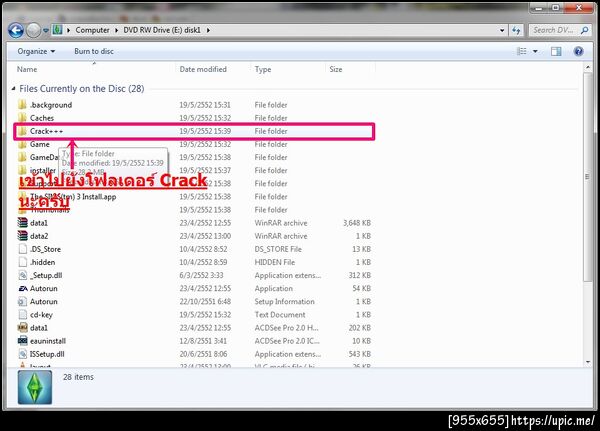This screenshot has height=431, width=600.
Task: Click the Text Document type cell
Action: (280, 315)
